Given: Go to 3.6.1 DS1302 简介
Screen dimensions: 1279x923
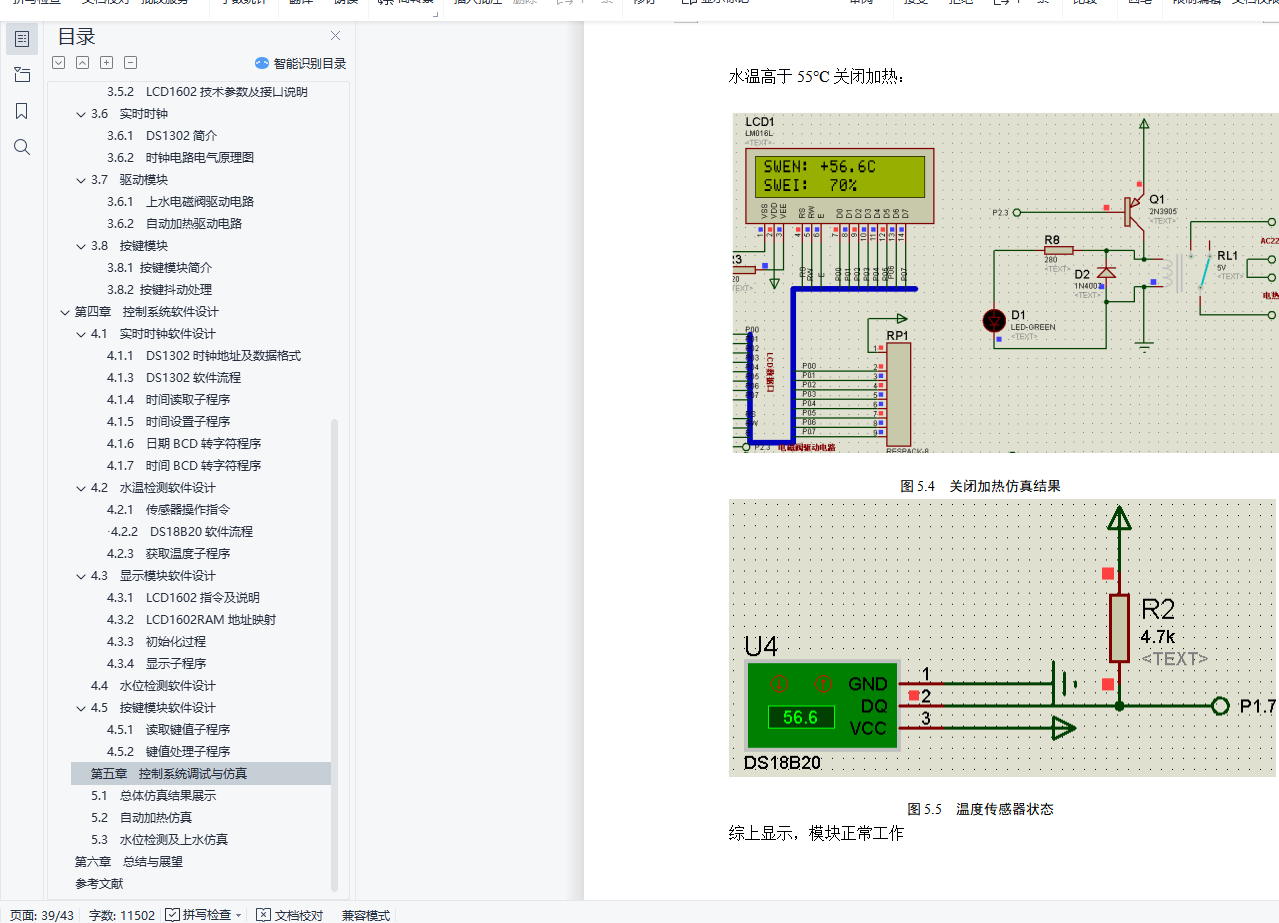Looking at the screenshot, I should (162, 136).
